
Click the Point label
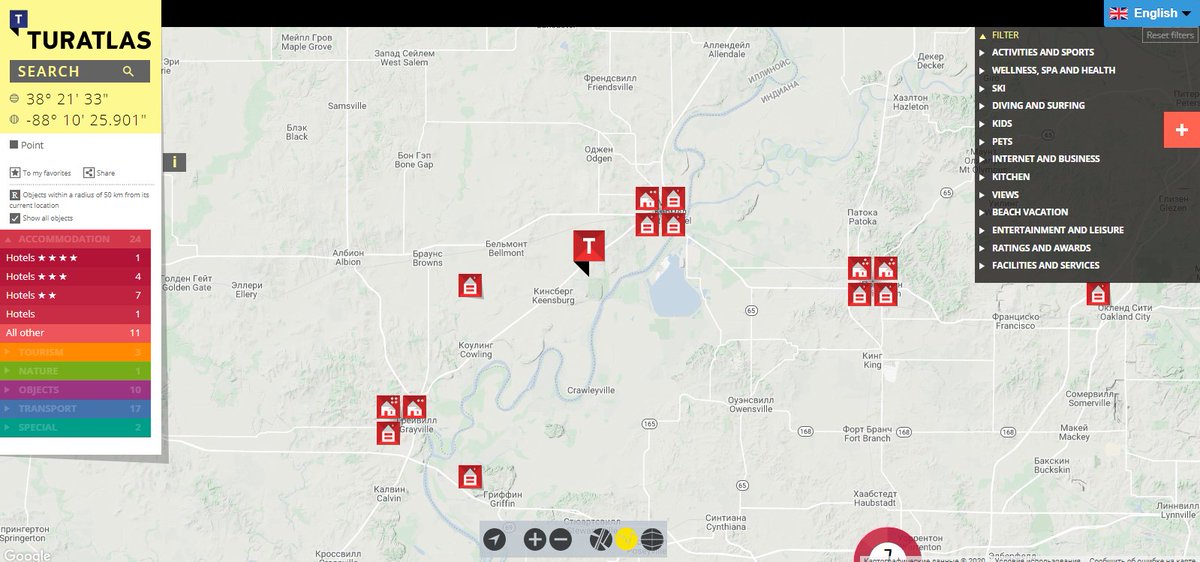point(32,145)
